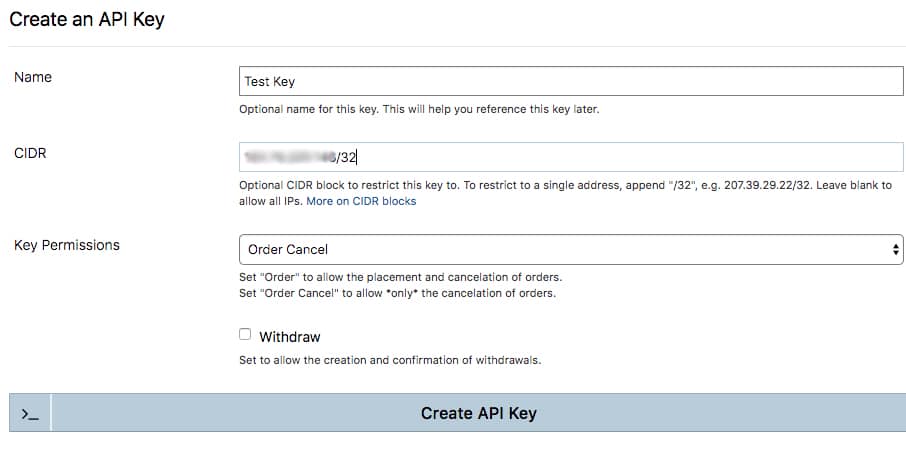Click the Withdraw checkbox label text
The height and width of the screenshot is (452, 906).
click(289, 337)
